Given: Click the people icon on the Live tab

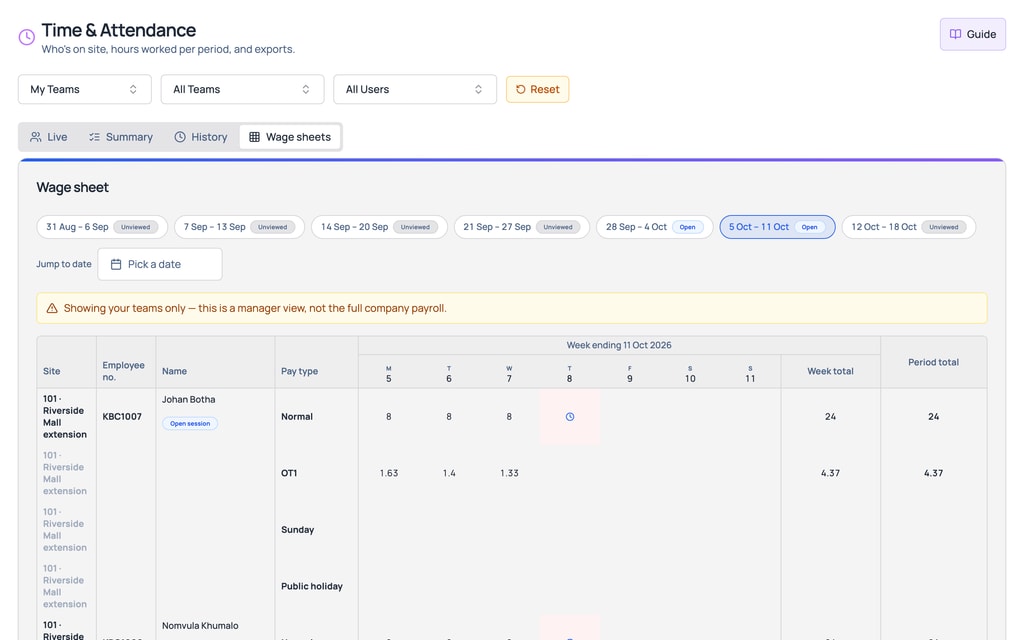Looking at the screenshot, I should (36, 137).
